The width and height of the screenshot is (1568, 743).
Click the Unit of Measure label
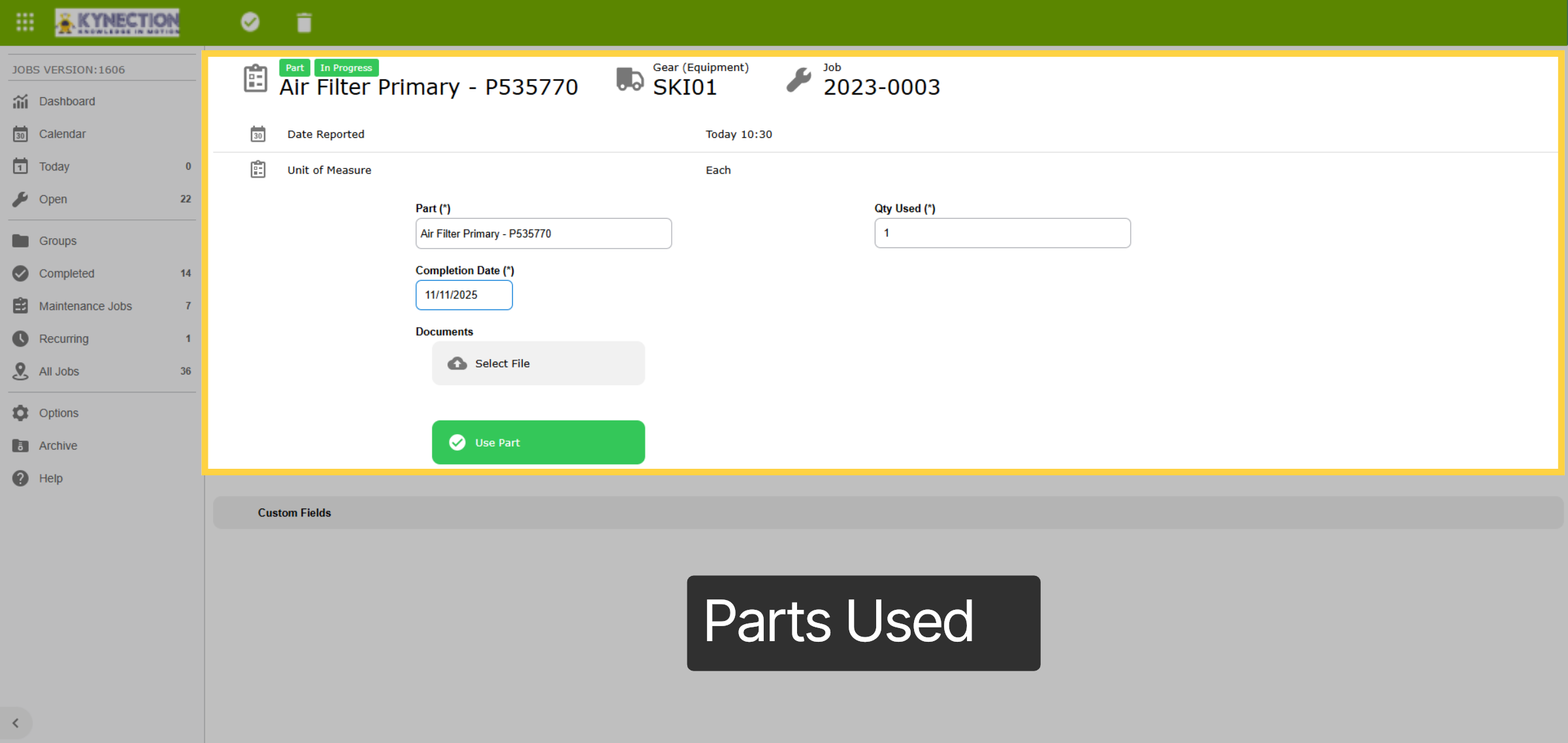(329, 170)
